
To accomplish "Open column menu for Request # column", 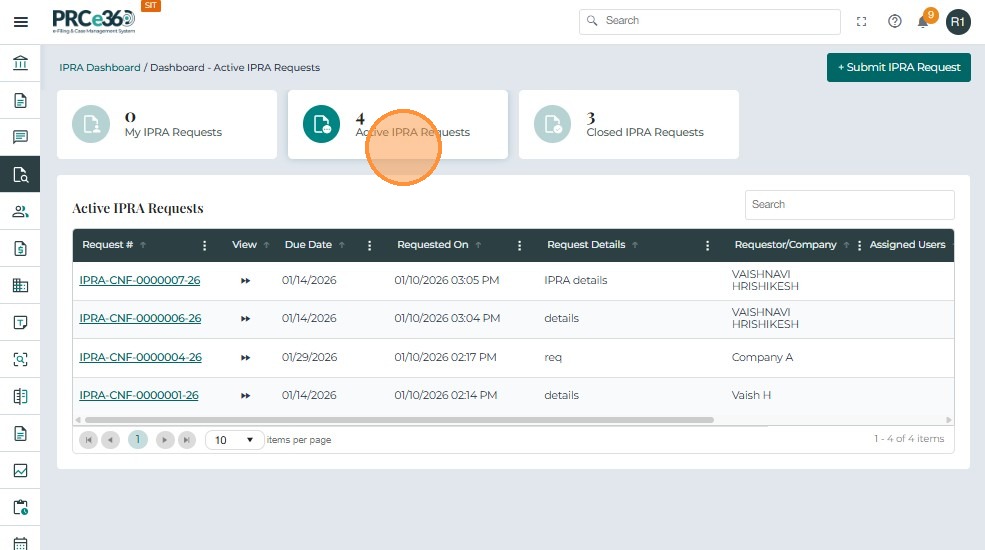I will tap(205, 245).
